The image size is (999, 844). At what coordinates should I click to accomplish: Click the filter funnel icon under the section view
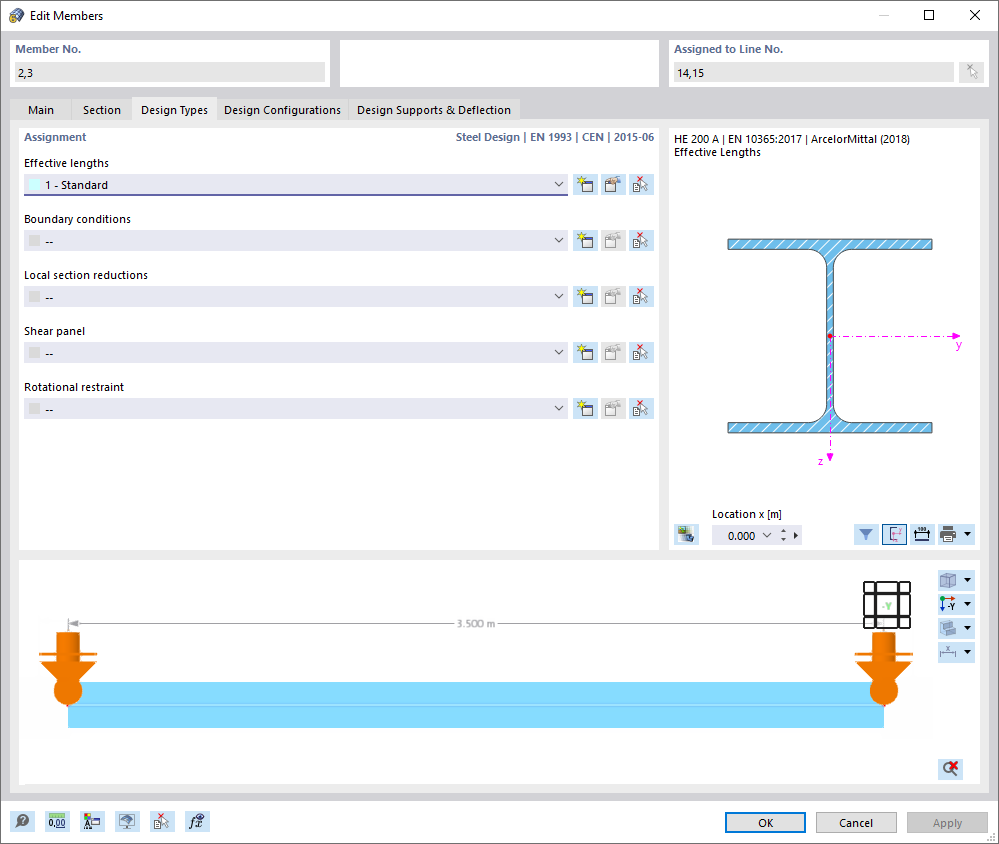(x=866, y=534)
